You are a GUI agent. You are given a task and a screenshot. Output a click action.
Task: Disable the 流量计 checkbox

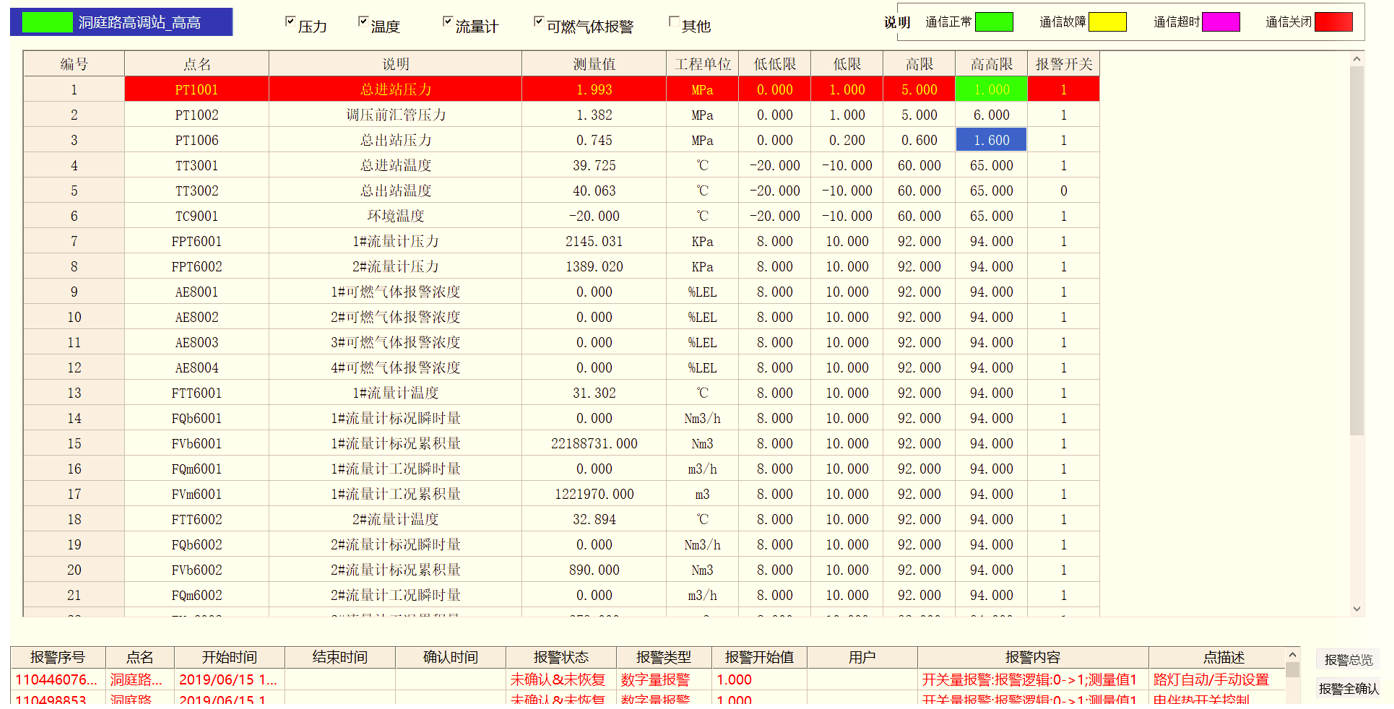[x=448, y=22]
